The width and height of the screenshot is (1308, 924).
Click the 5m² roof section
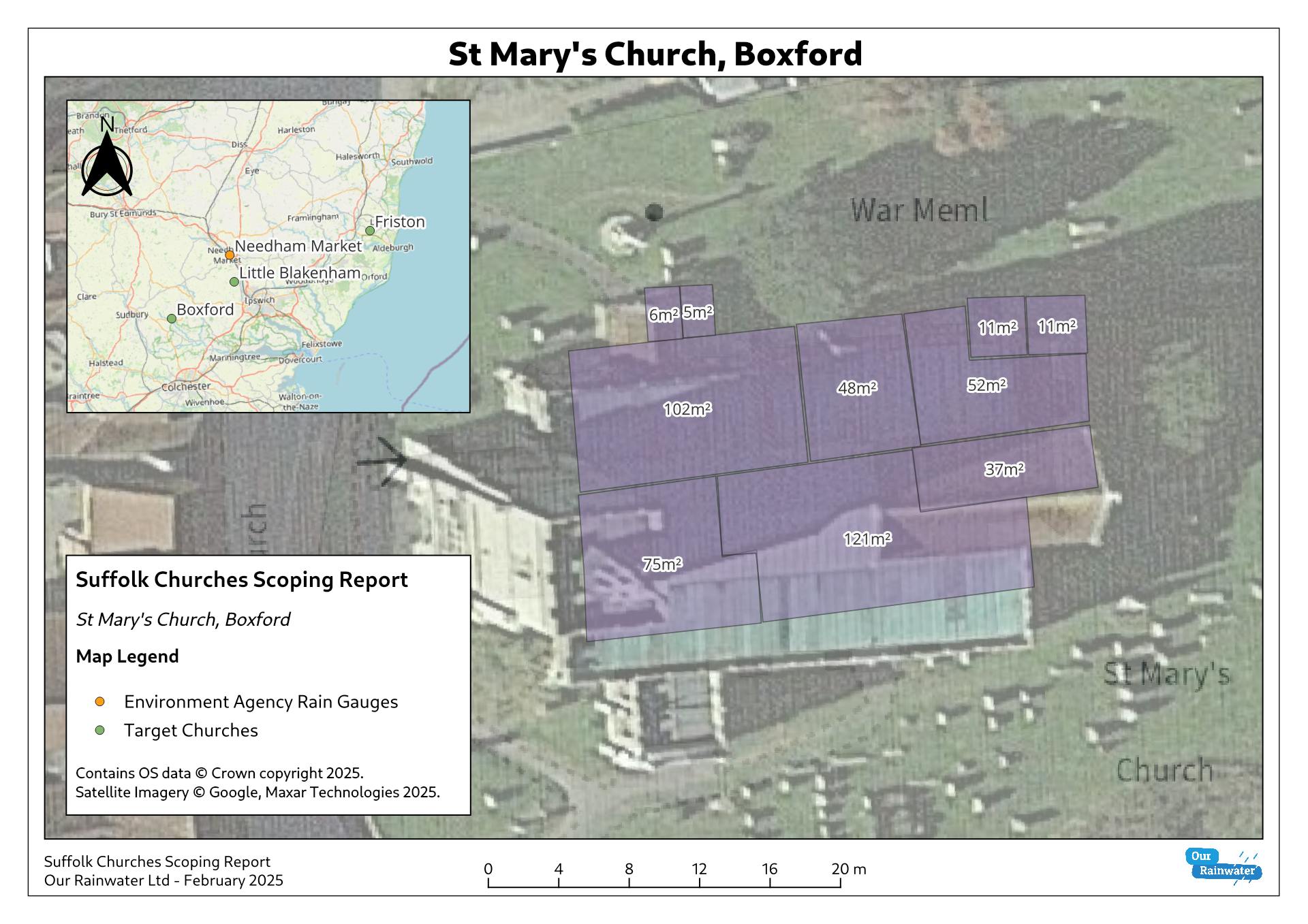coord(698,312)
